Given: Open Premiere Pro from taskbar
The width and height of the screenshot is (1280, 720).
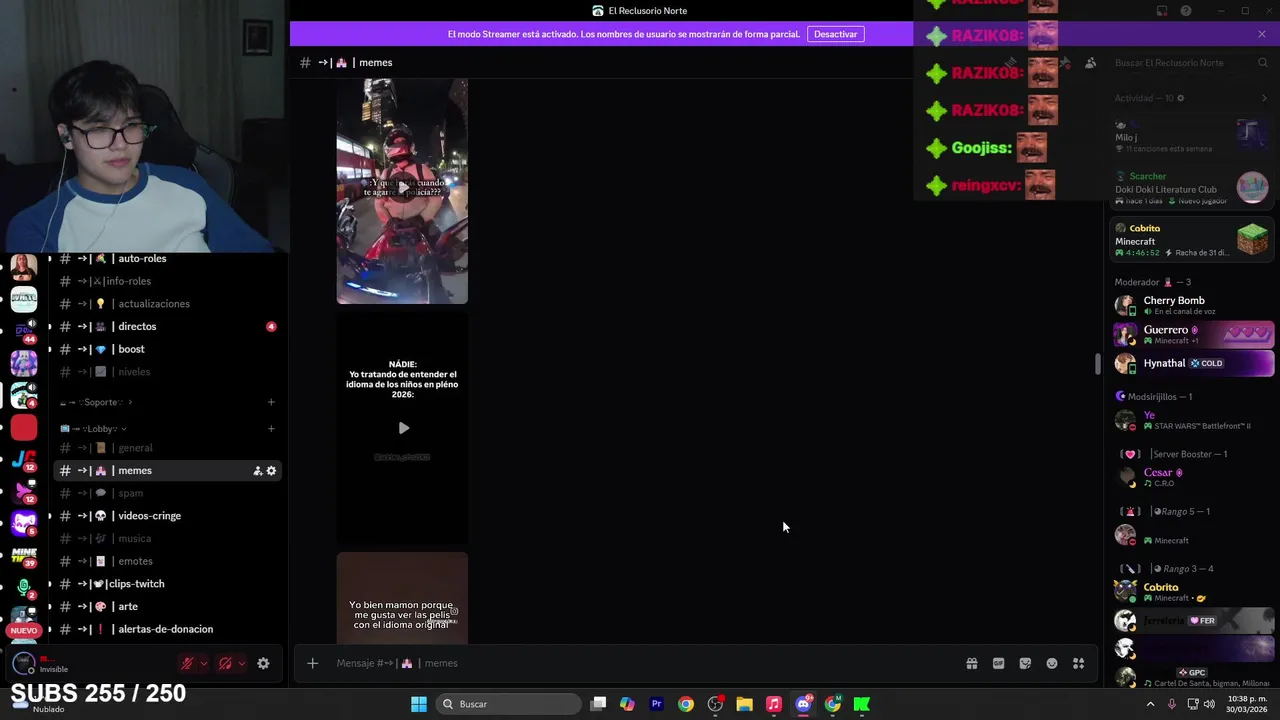Looking at the screenshot, I should tap(656, 704).
